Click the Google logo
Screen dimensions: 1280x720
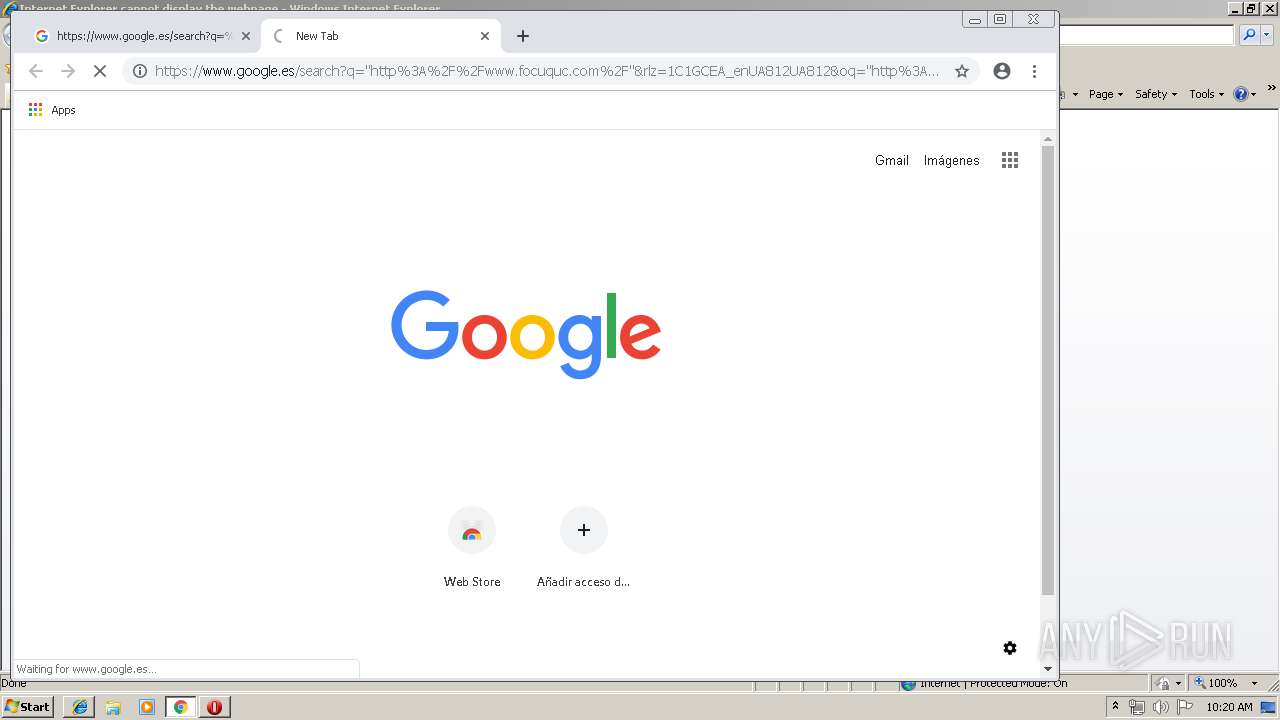(x=526, y=334)
